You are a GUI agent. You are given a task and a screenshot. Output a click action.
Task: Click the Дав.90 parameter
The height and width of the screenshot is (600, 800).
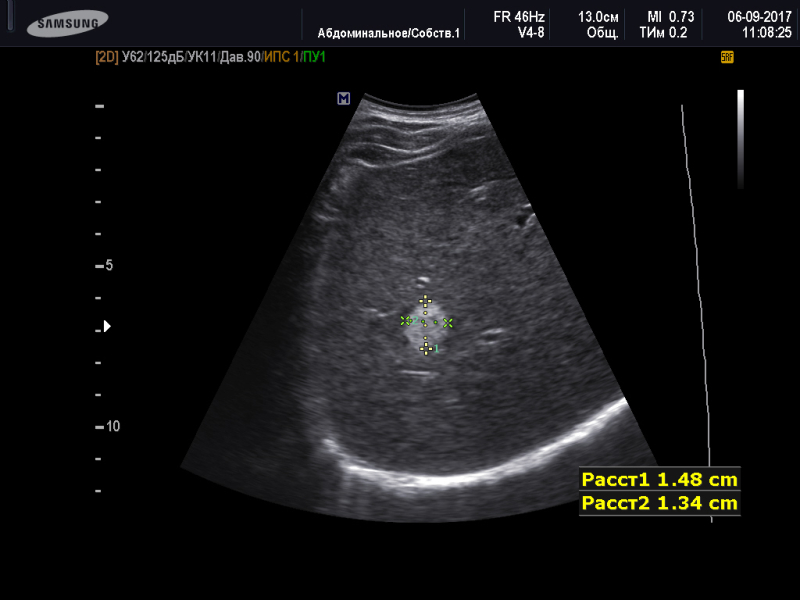coord(240,57)
